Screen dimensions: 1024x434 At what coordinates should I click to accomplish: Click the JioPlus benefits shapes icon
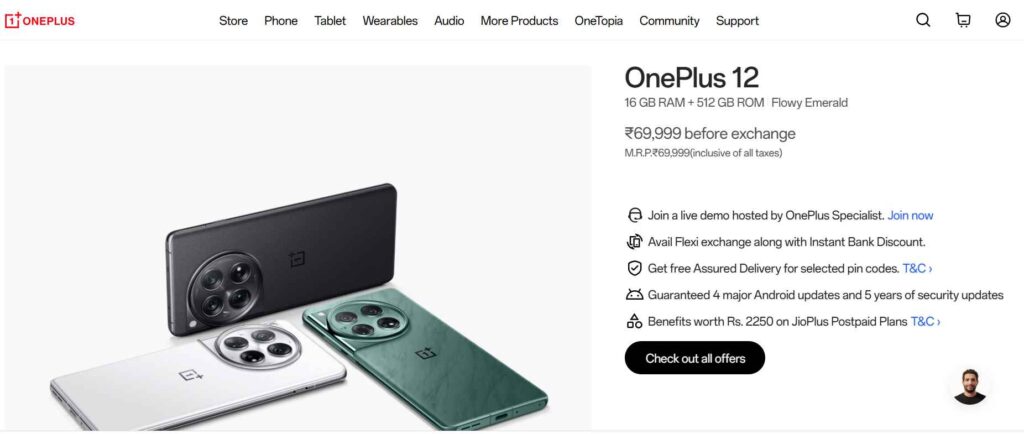pyautogui.click(x=634, y=321)
